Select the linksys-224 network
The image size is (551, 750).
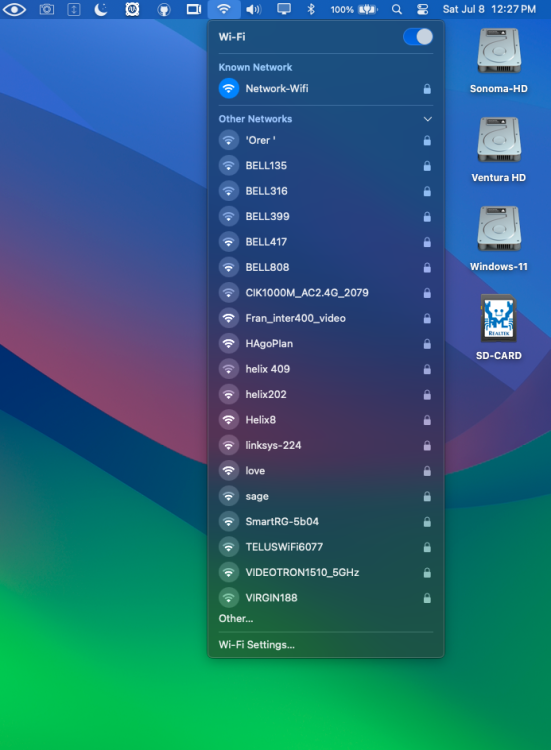[x=326, y=445]
